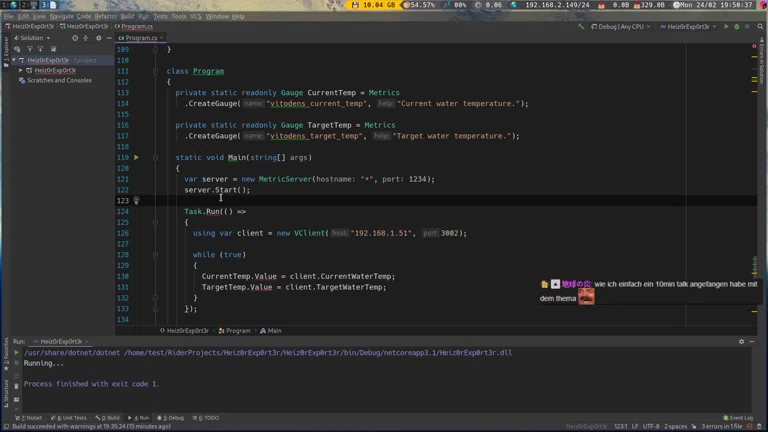Open the Refactor menu
Viewport: 768px width, 432px height.
[x=106, y=16]
